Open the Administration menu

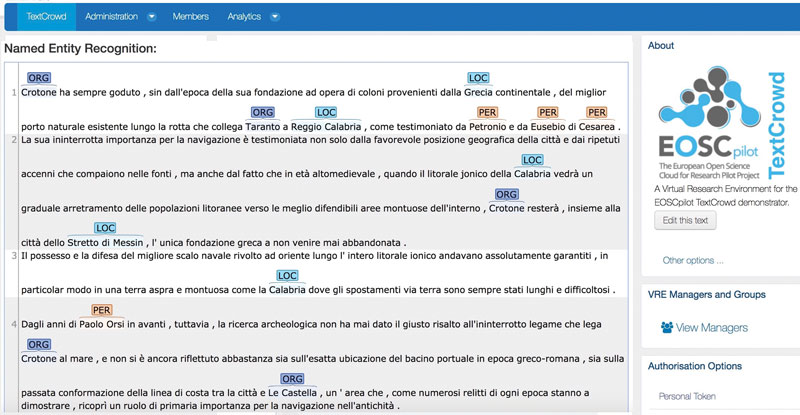[111, 16]
